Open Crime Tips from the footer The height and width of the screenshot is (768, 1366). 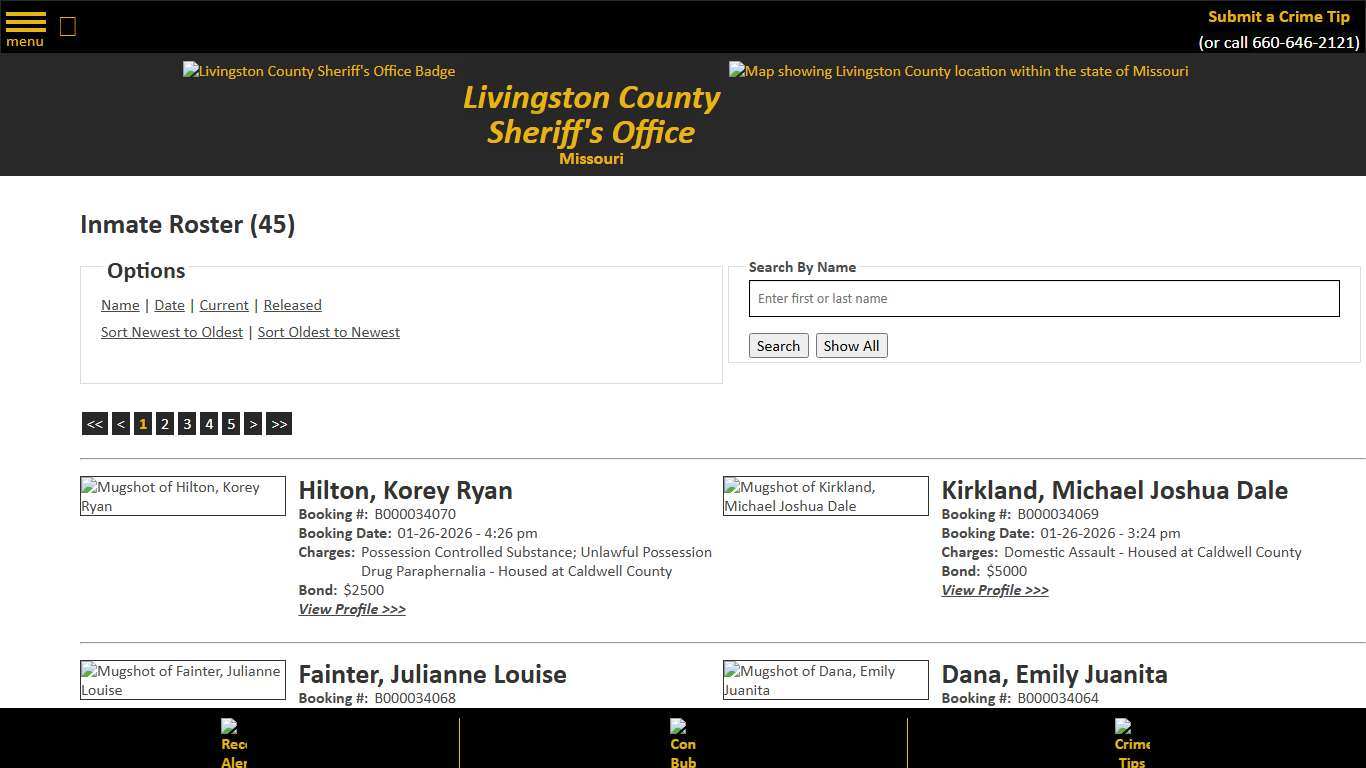(1130, 742)
